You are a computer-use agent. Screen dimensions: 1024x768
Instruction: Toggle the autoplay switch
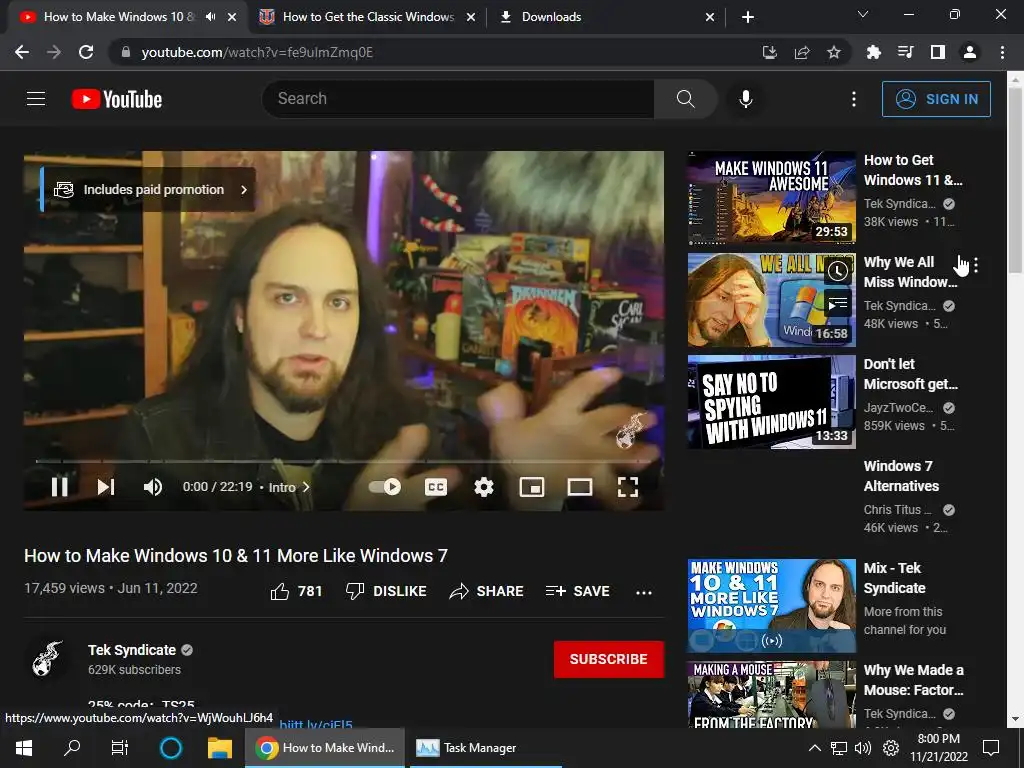[x=385, y=487]
